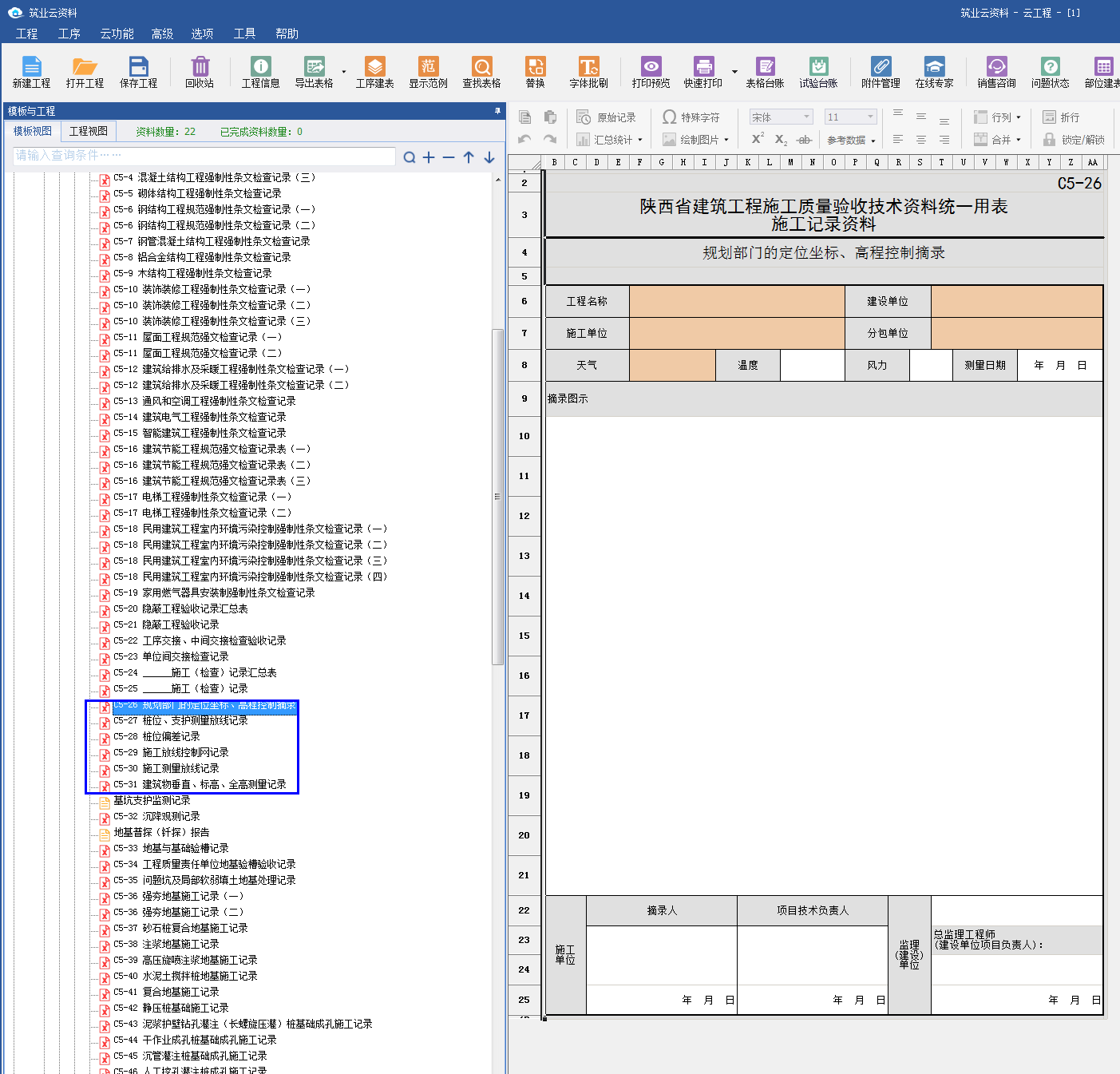
Task: Select C5-27 桩位、支护测量放线记录
Action: [x=180, y=720]
